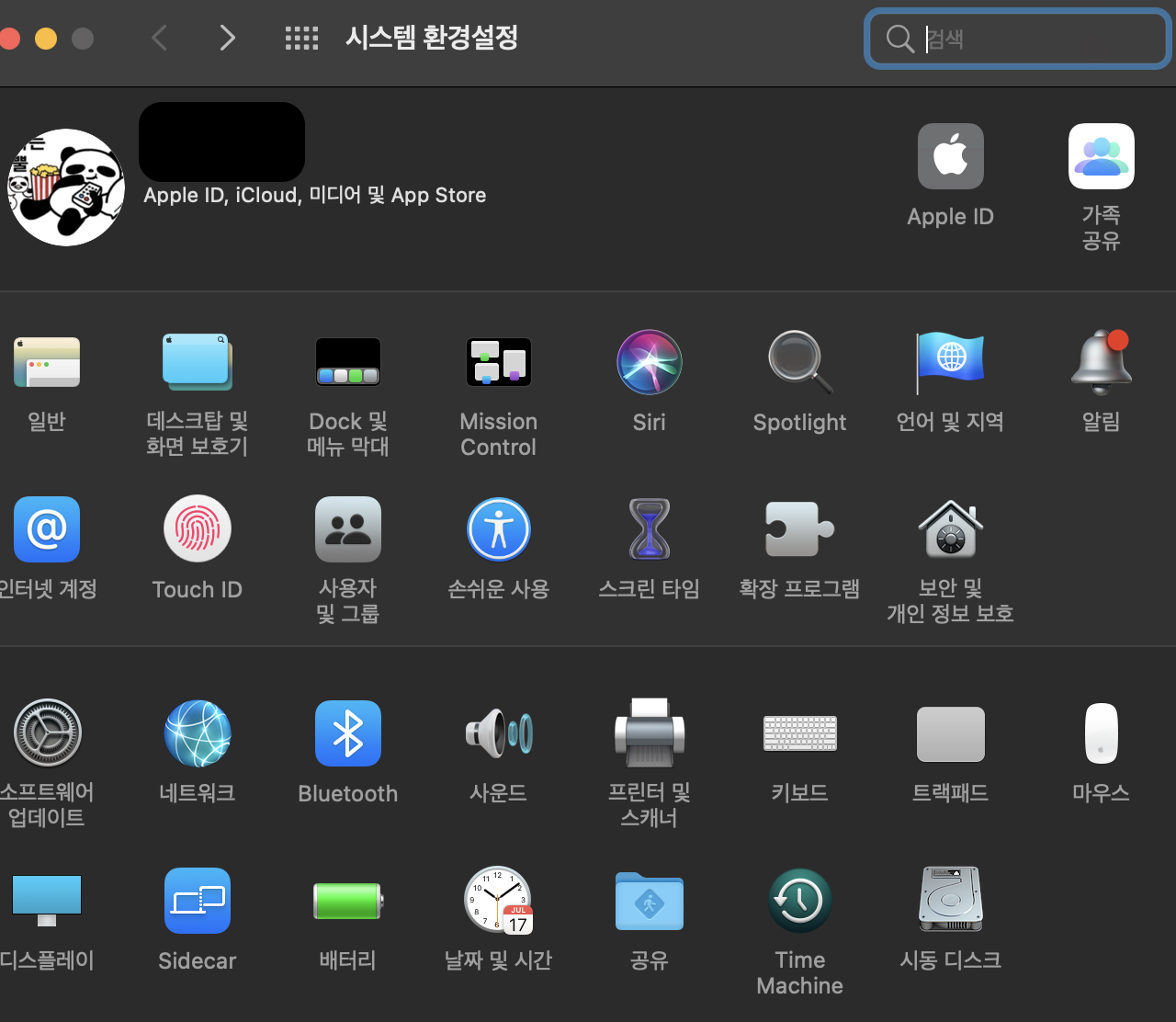Screen dimensions: 1176x1022
Task: Click the magnifier icon in search box
Action: click(x=899, y=39)
